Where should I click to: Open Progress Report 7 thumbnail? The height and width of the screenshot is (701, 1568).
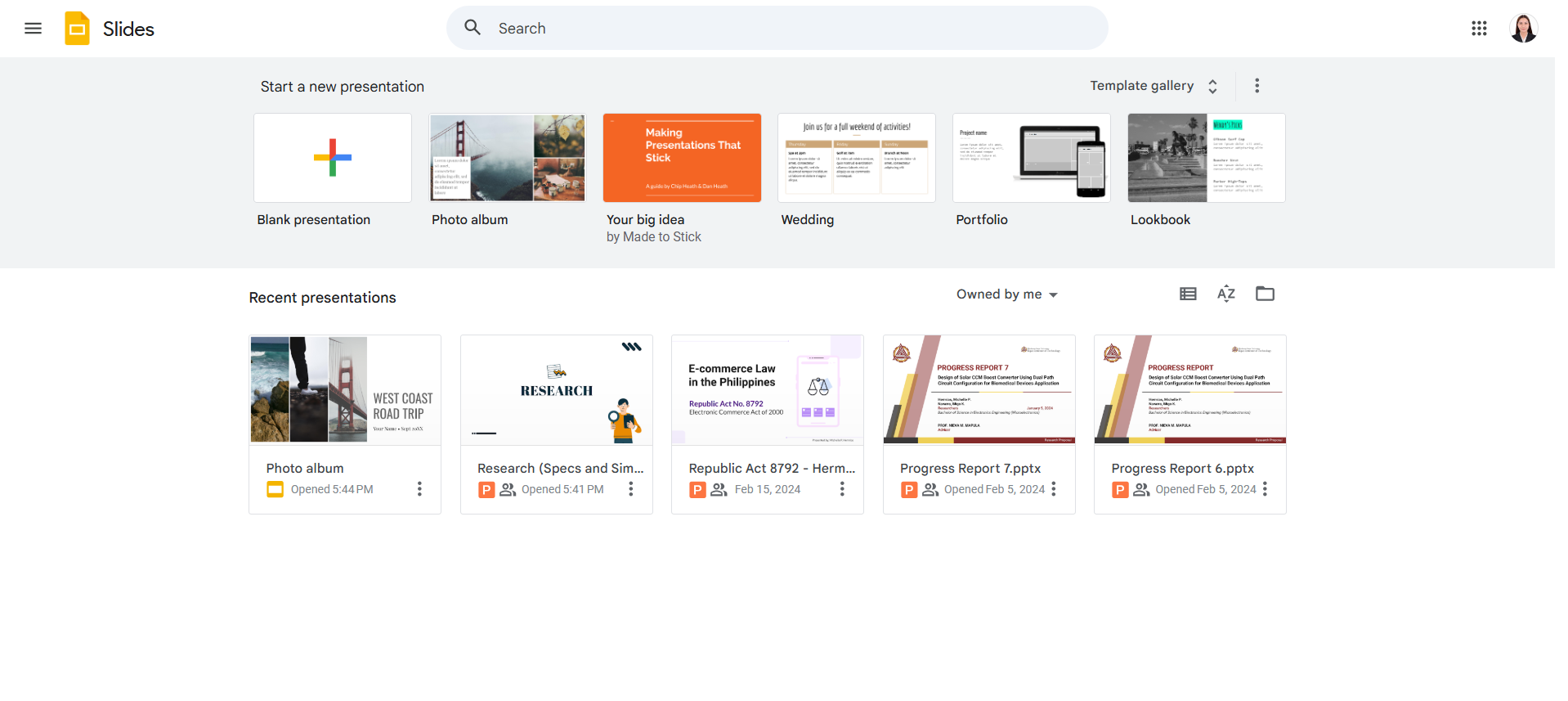point(979,390)
